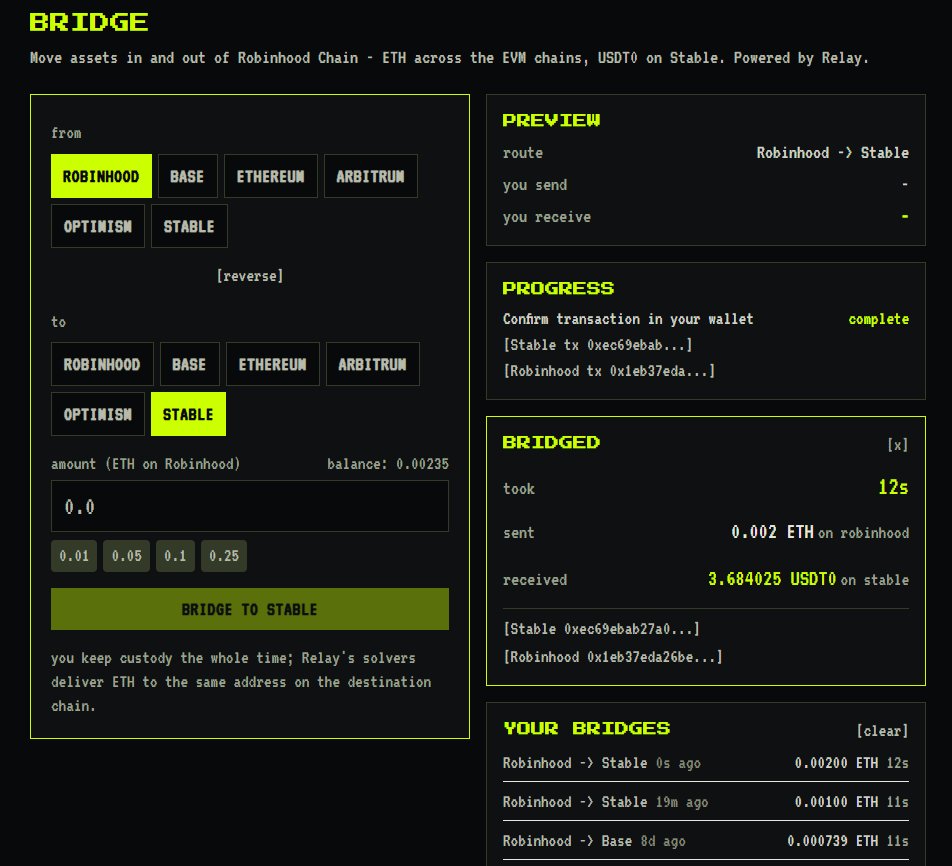Select the Robinhood -> Base 8d ago row
The height and width of the screenshot is (866, 952).
(706, 841)
